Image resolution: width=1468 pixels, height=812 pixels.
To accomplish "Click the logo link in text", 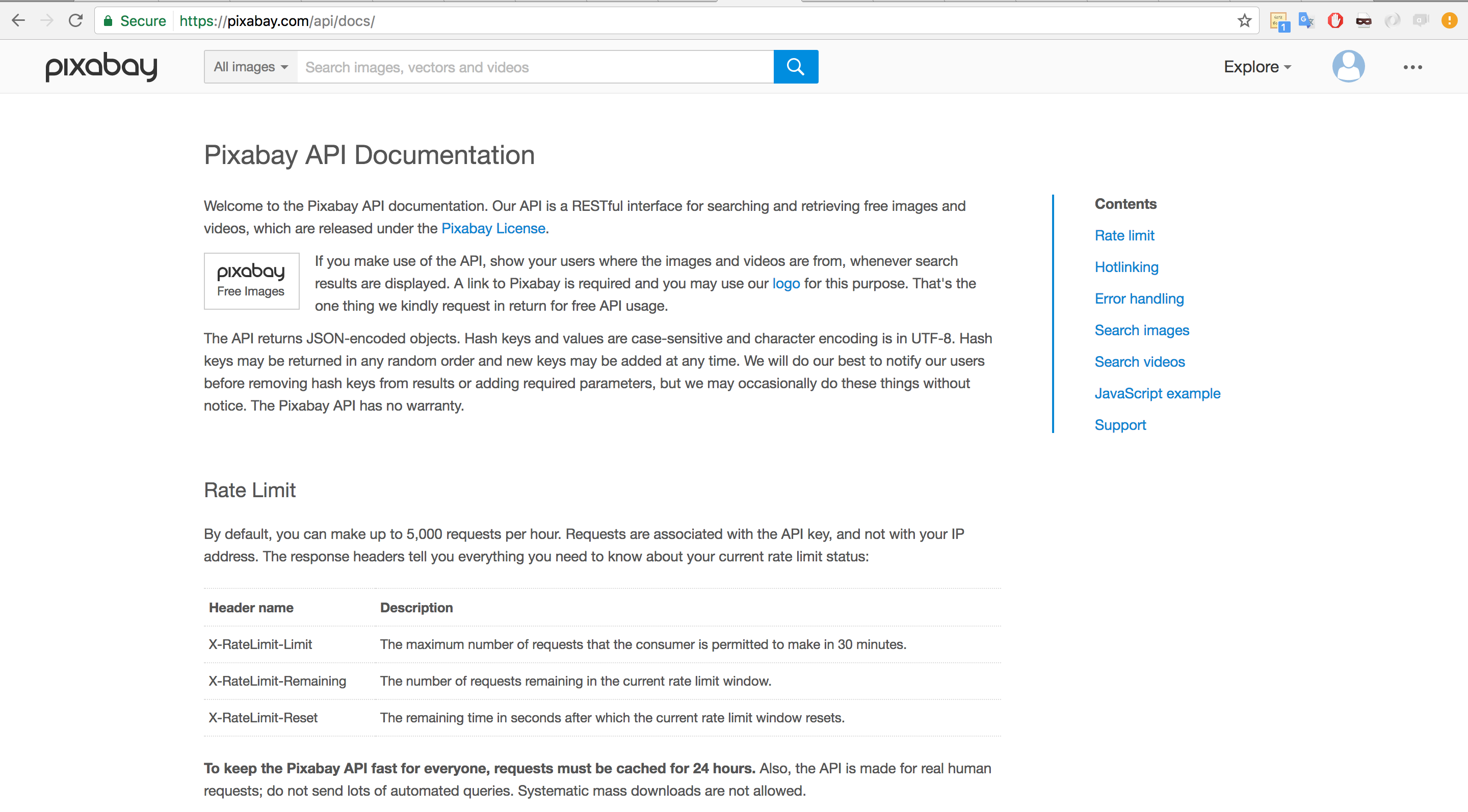I will coord(785,283).
